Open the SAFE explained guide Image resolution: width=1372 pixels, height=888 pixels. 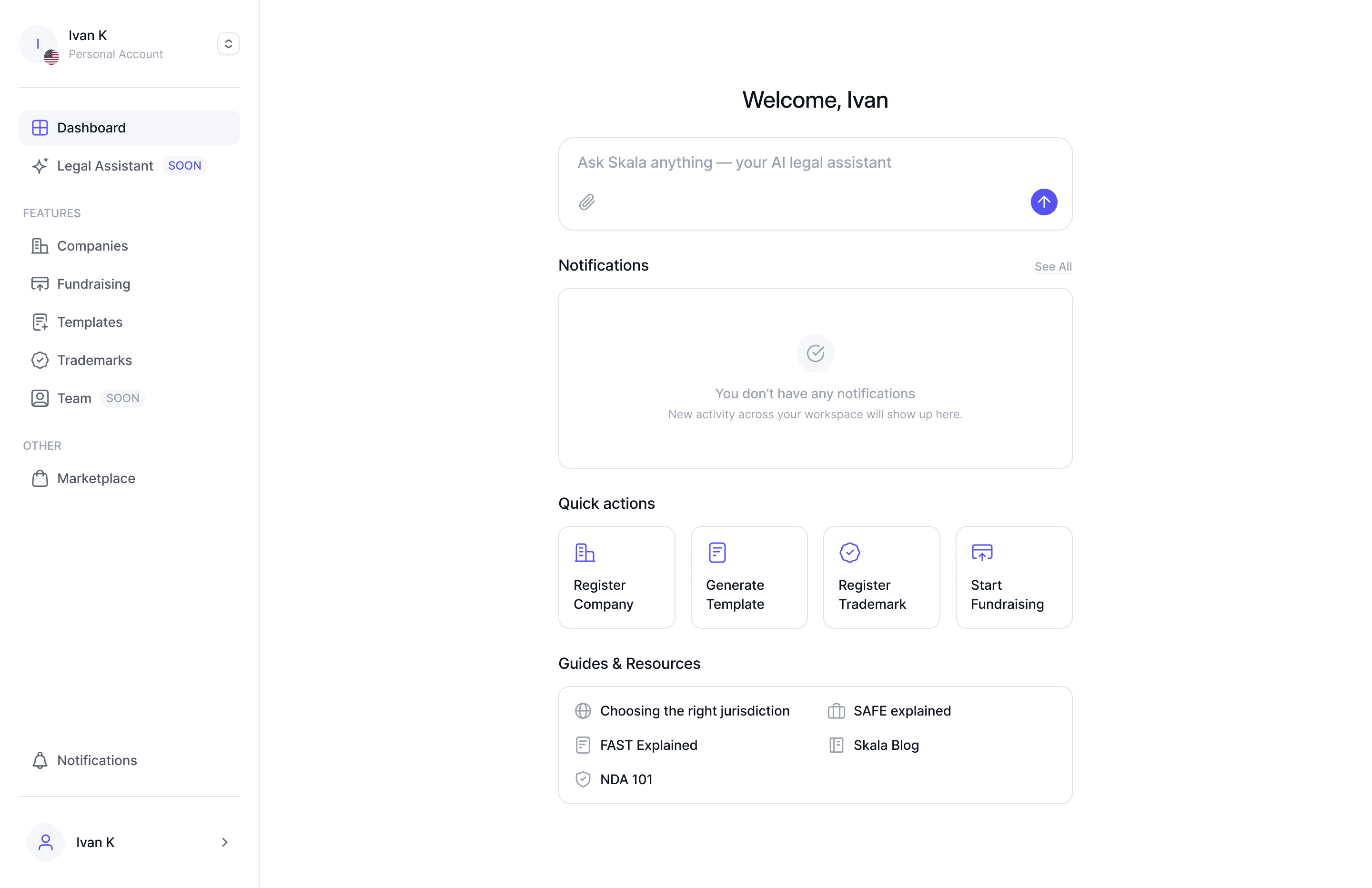point(902,711)
